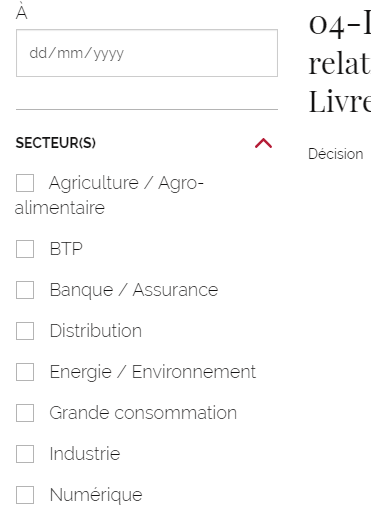Screen dimensions: 371x520
Task: Click the "Décision" tag under the title
Action: [336, 154]
